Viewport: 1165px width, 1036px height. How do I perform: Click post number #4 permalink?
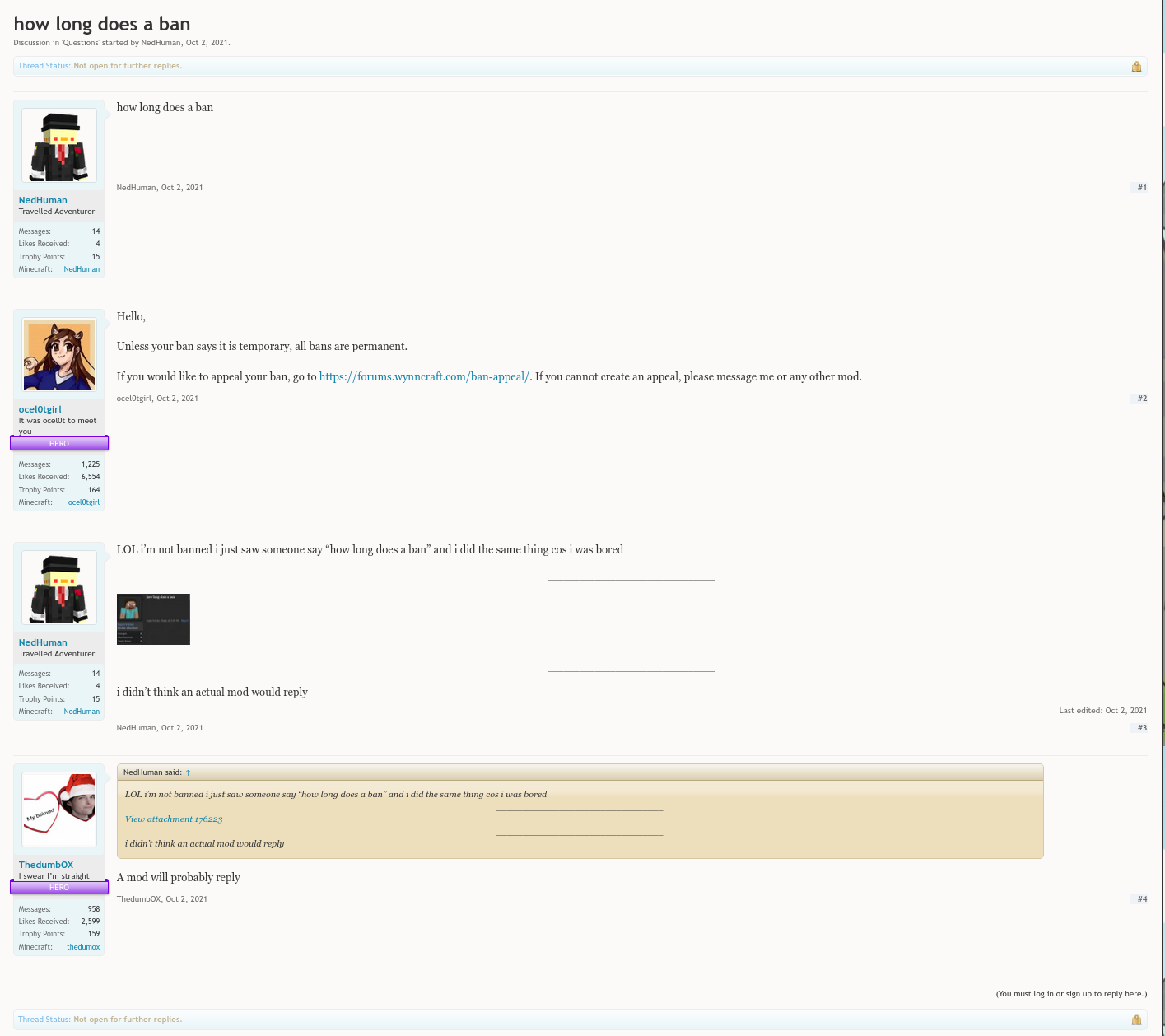[x=1142, y=899]
